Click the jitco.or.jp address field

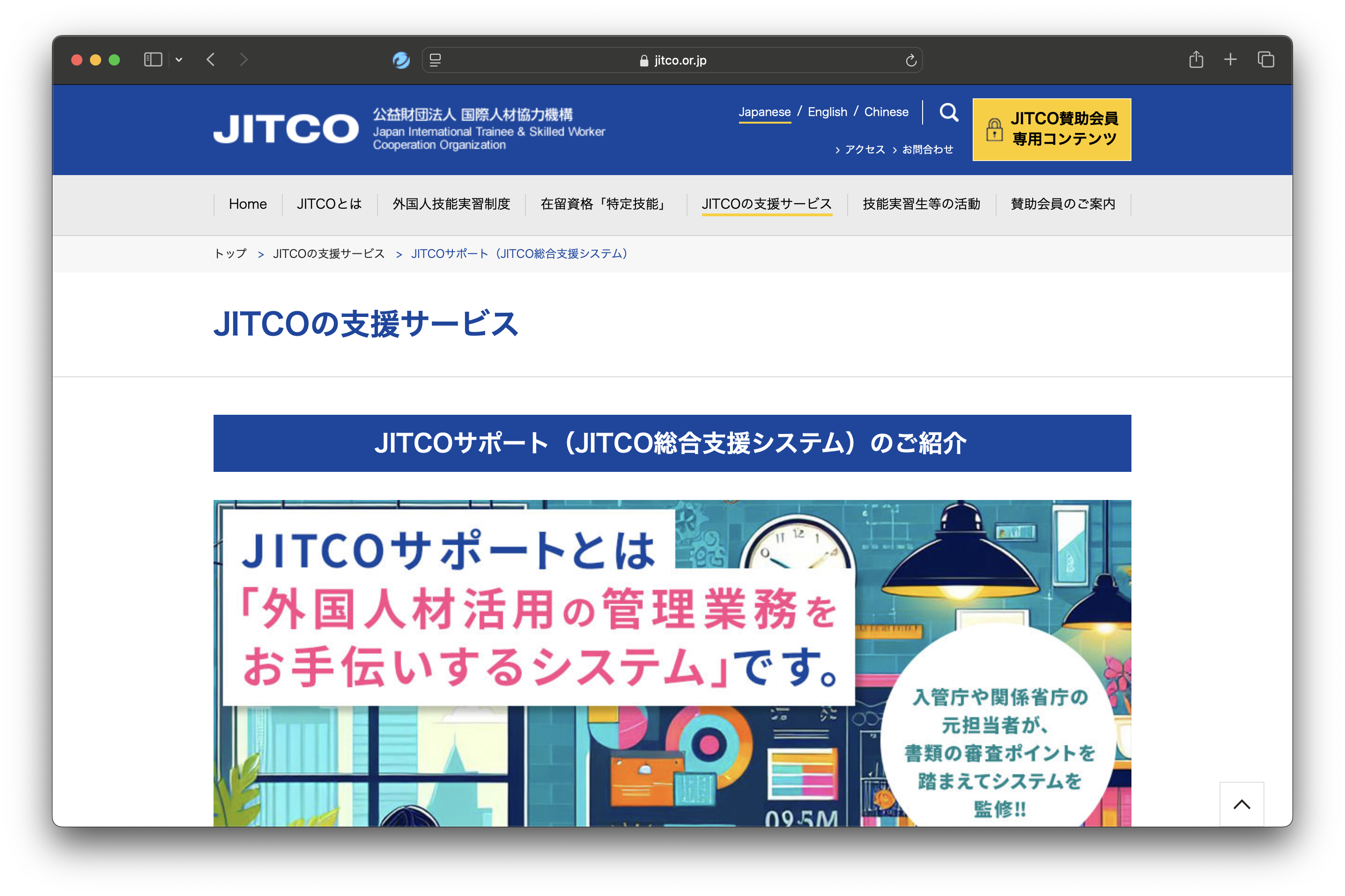point(672,60)
